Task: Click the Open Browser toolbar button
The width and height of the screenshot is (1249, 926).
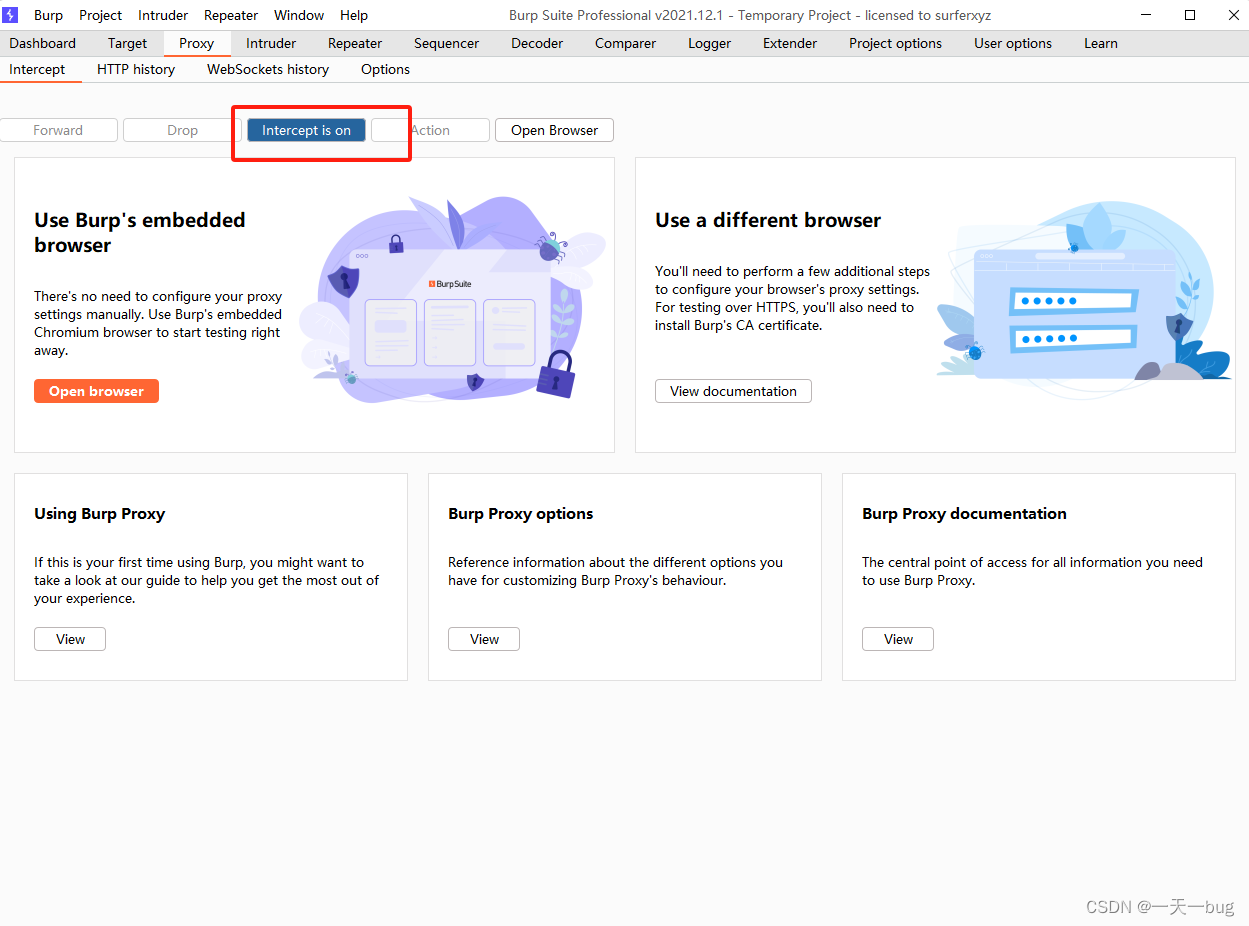Action: click(x=554, y=130)
